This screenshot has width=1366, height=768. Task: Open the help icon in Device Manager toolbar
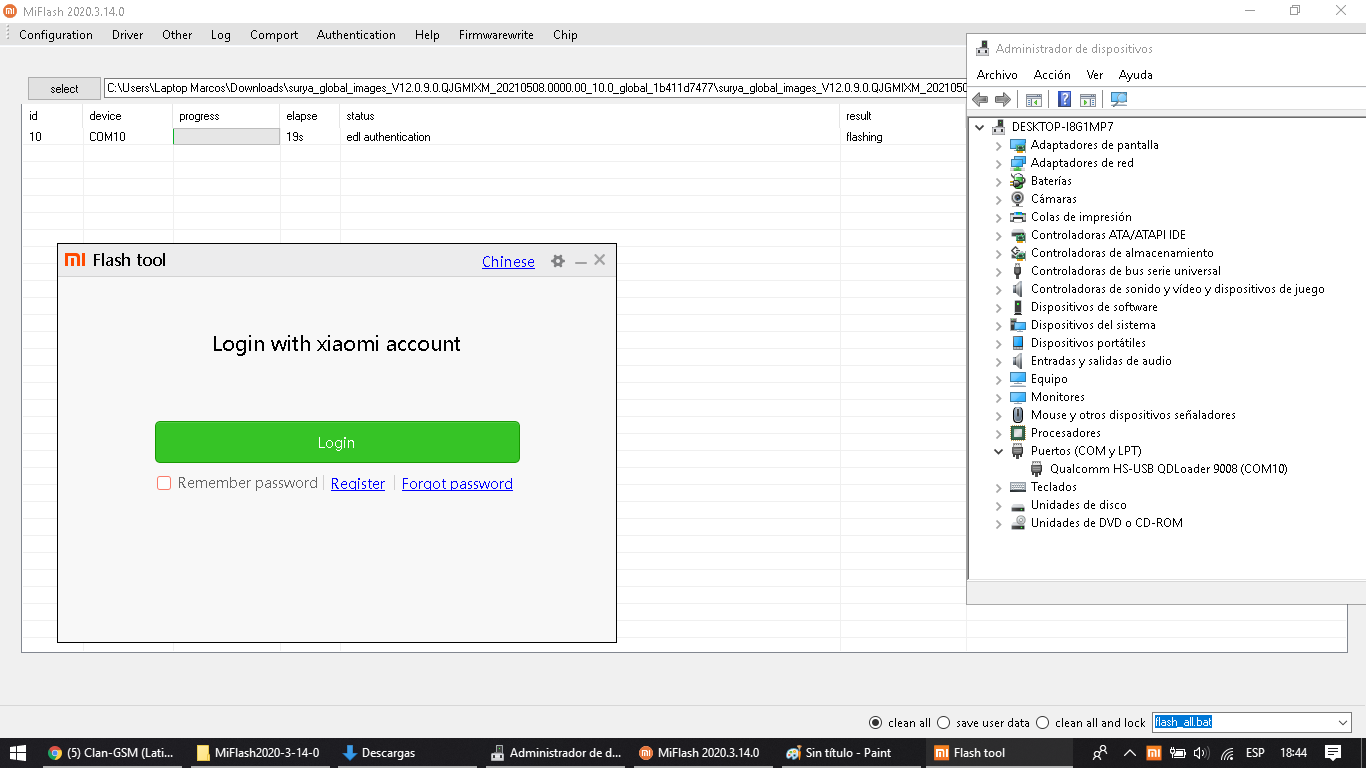[1064, 99]
